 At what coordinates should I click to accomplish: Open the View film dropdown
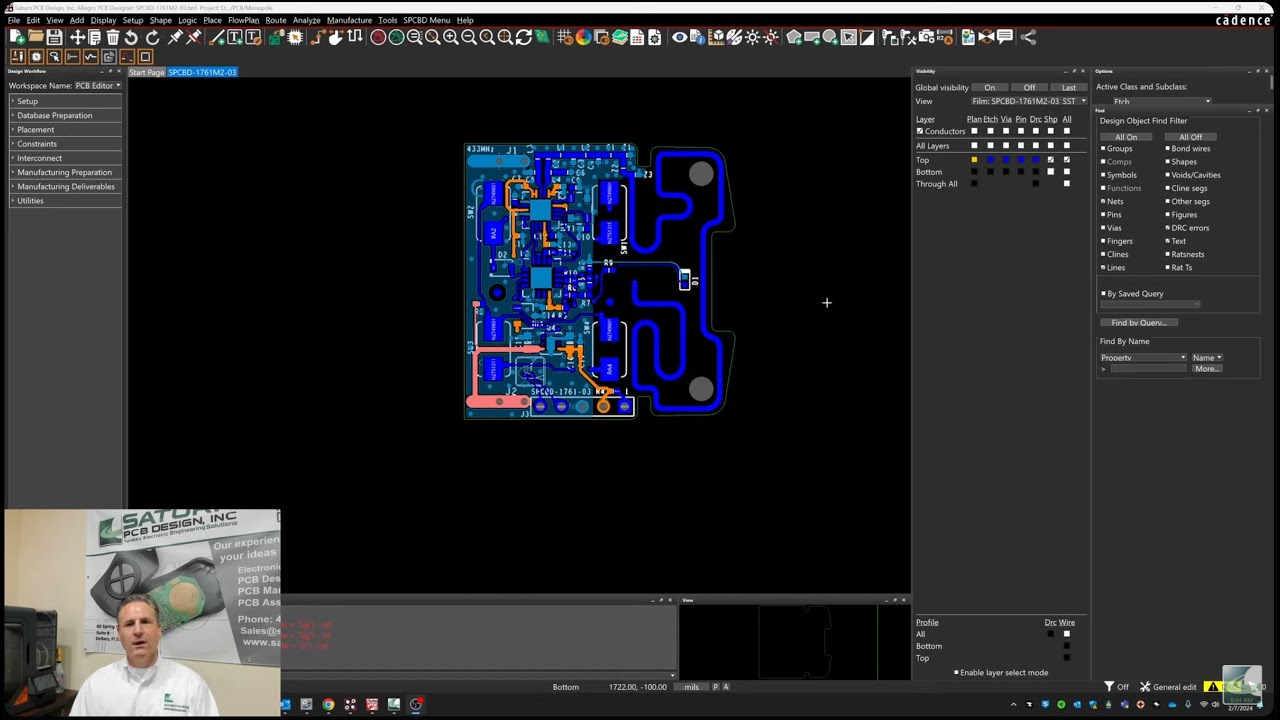point(1029,101)
